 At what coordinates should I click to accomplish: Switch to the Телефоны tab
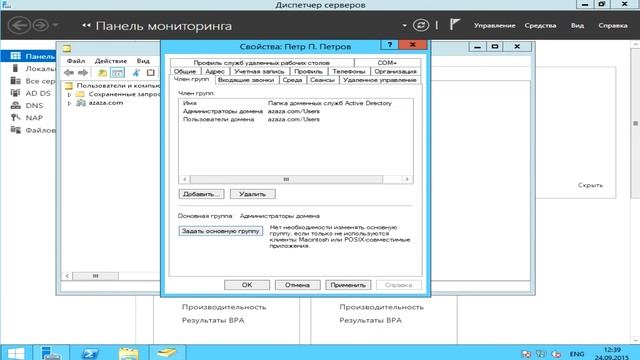349,71
